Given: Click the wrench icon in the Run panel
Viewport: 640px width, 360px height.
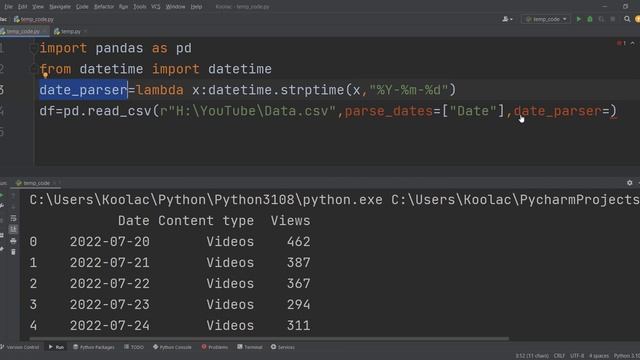Looking at the screenshot, I should coord(2,206).
